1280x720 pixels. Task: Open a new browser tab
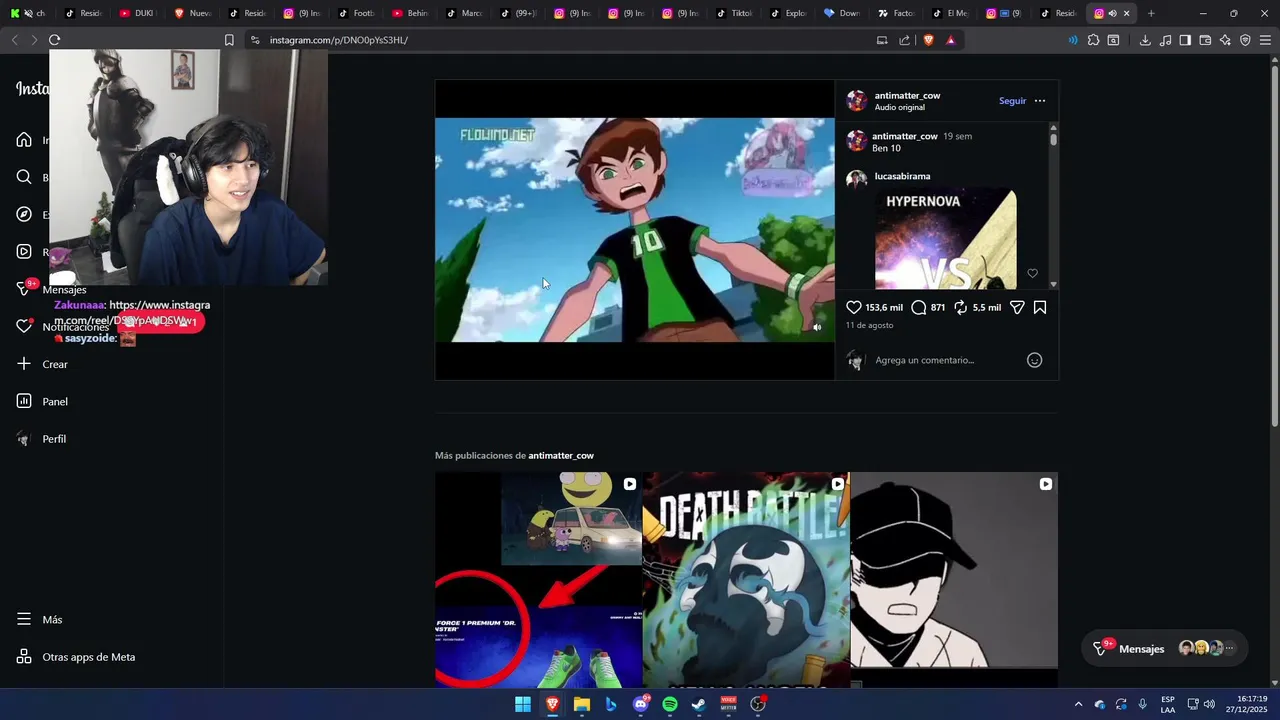click(x=1151, y=13)
